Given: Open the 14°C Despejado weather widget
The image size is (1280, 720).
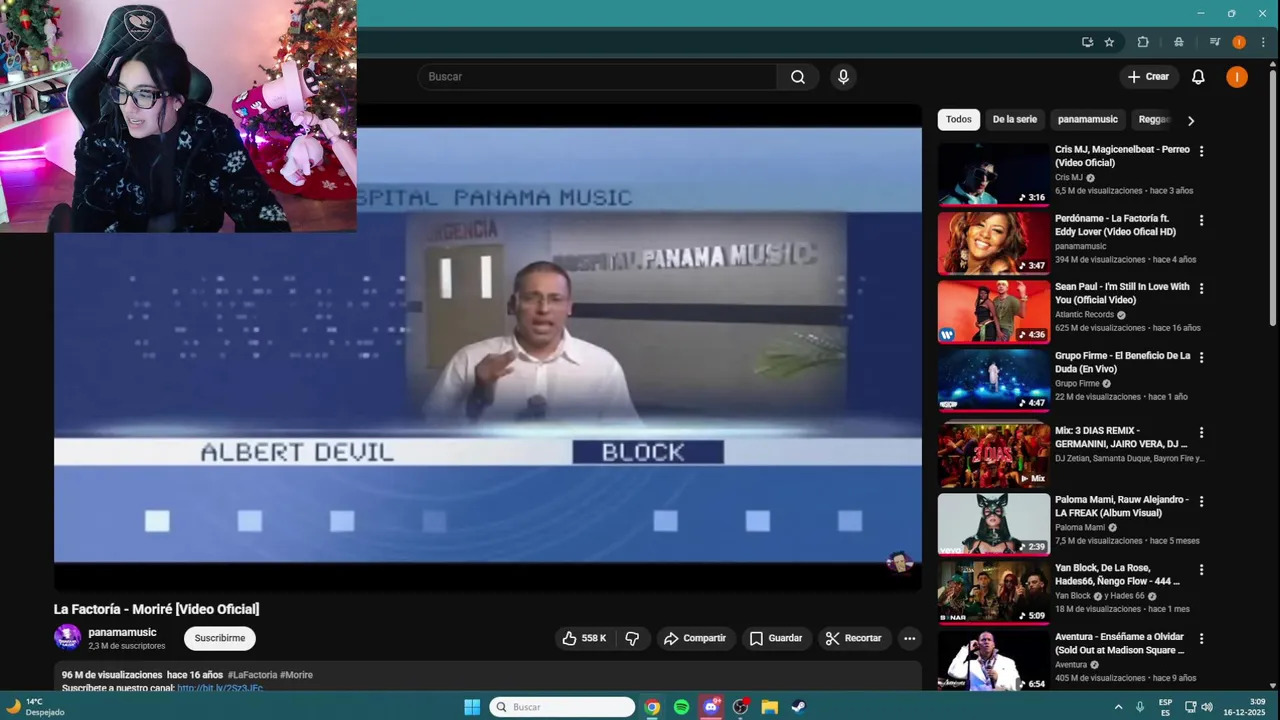Looking at the screenshot, I should (36, 707).
